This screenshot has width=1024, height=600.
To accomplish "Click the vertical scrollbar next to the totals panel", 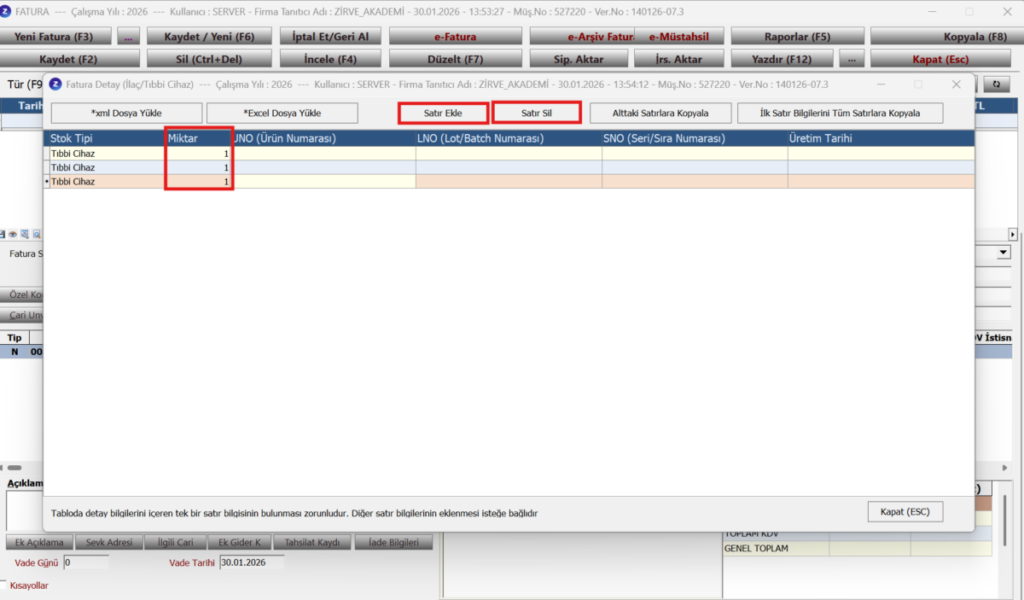I will point(1004,519).
